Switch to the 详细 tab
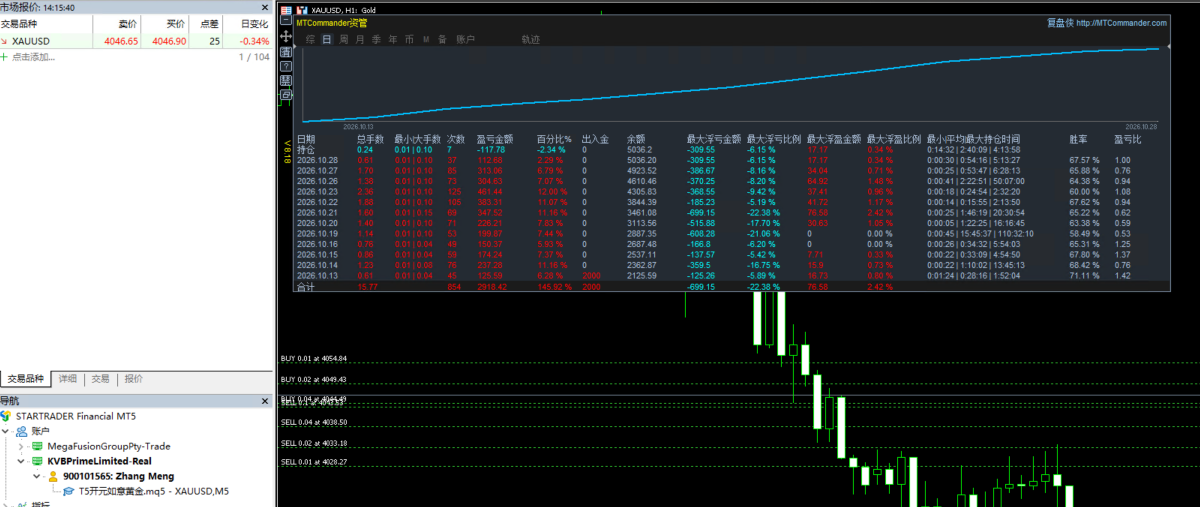The height and width of the screenshot is (507, 1200). [x=68, y=379]
